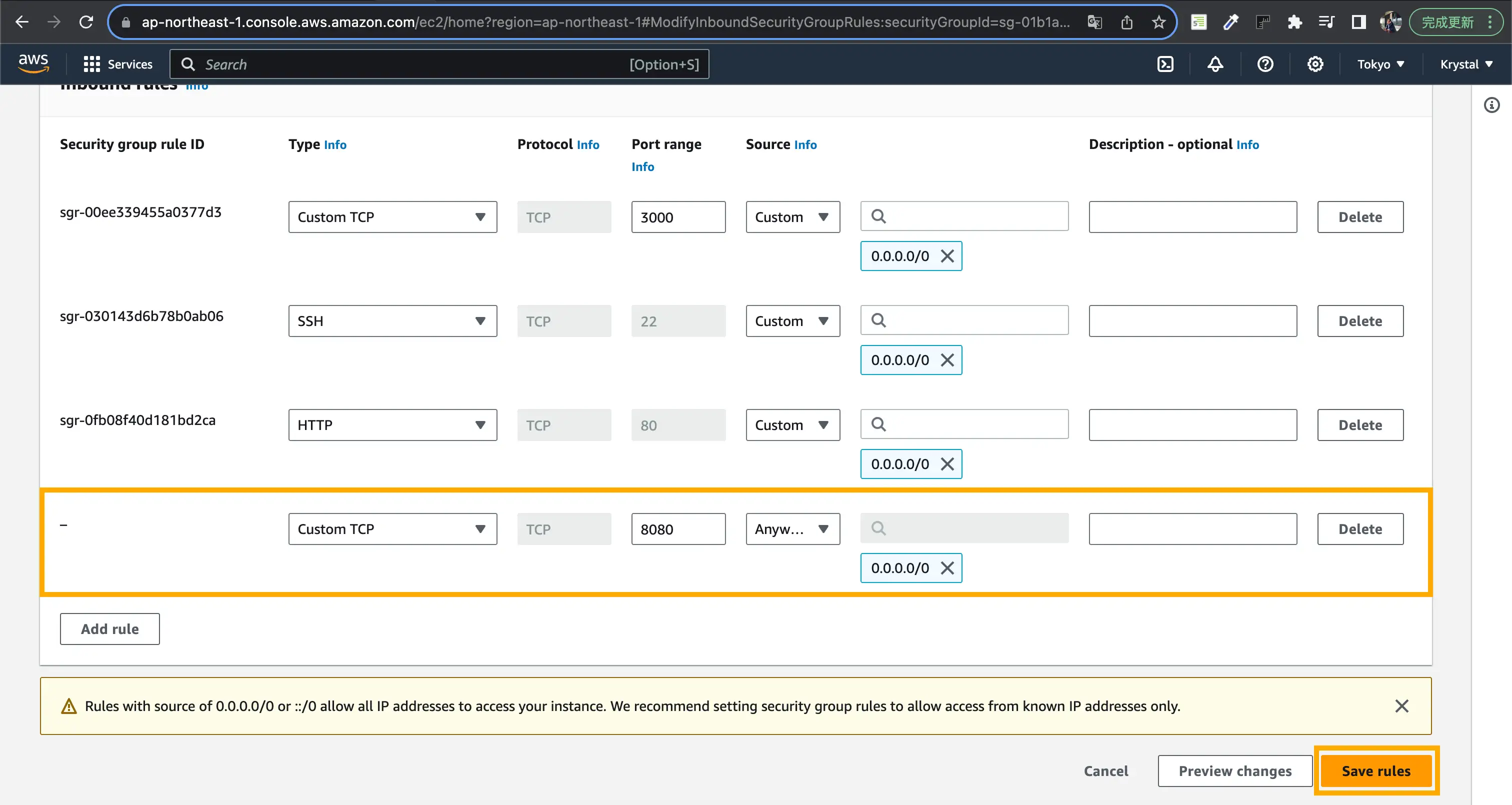Click Add rule button
Screen dimensions: 1512x805
click(110, 629)
